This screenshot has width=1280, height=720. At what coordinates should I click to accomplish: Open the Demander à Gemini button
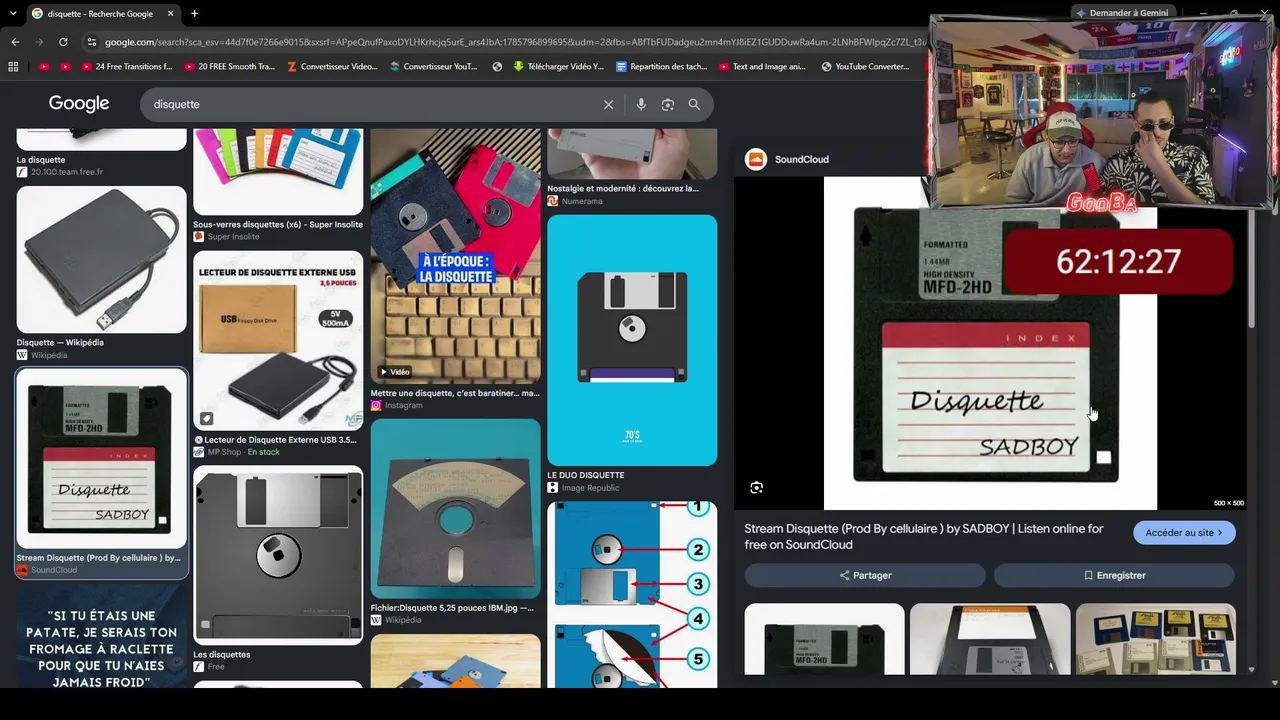[1122, 13]
